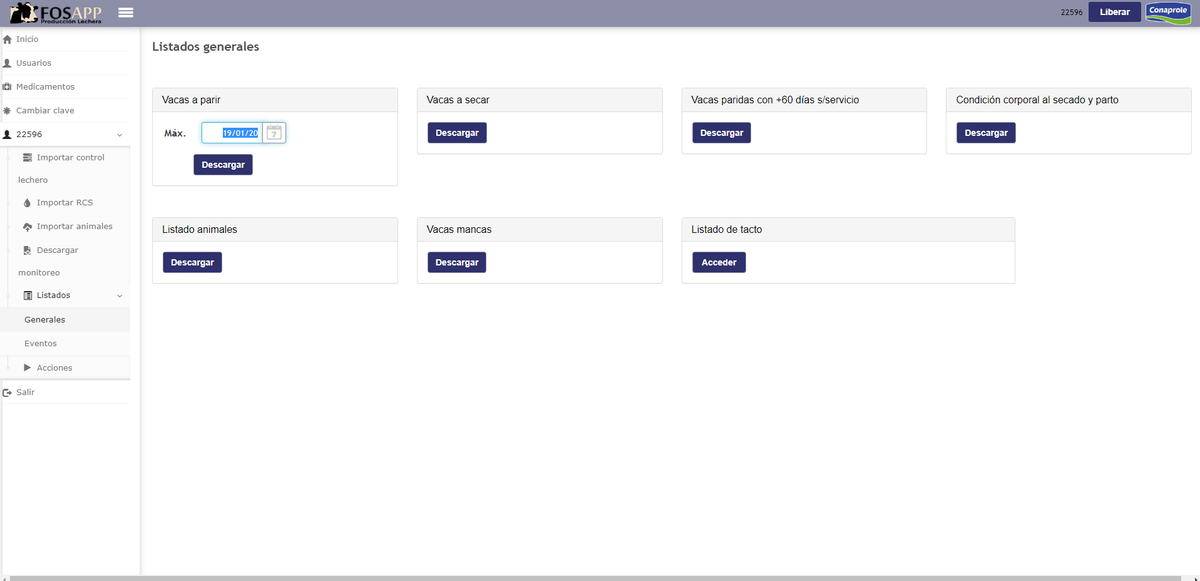1200x581 pixels.
Task: Download Condición corporal al secado y parto
Action: click(986, 133)
